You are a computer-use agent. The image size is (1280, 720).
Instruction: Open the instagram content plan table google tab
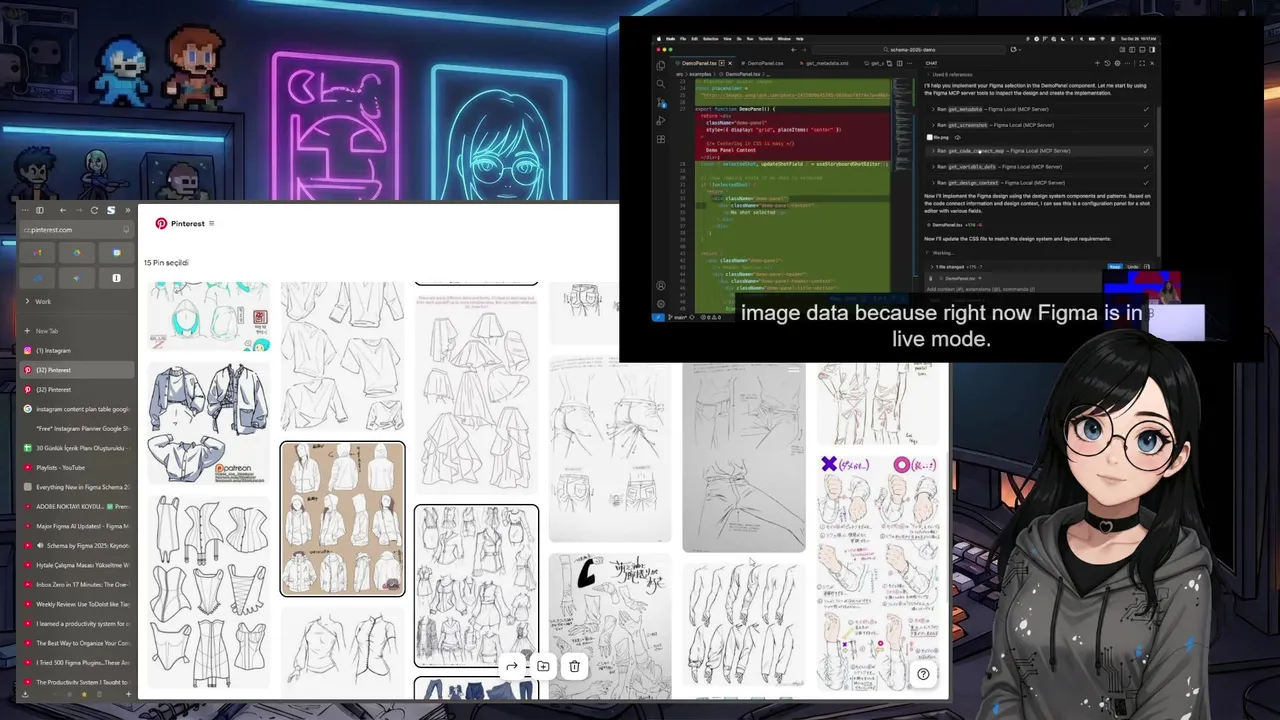click(76, 409)
